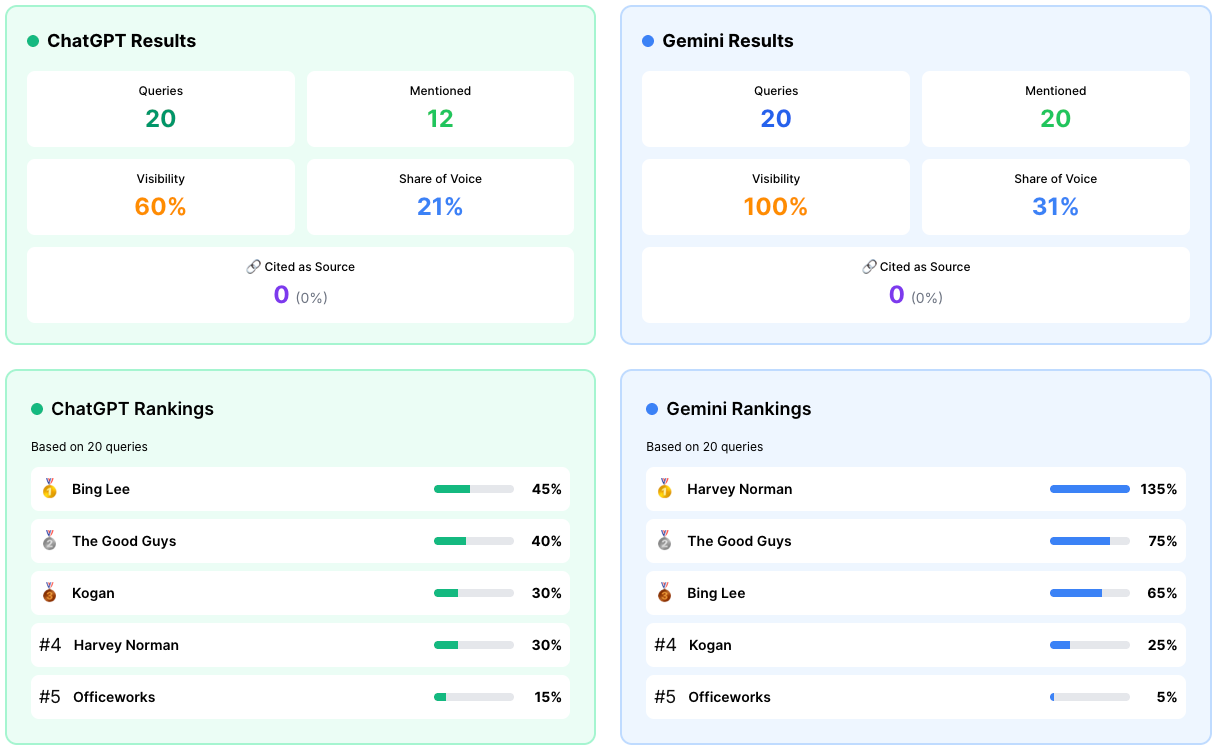Select the Gemini Queries 20 card
This screenshot has width=1221, height=747.
click(x=776, y=109)
